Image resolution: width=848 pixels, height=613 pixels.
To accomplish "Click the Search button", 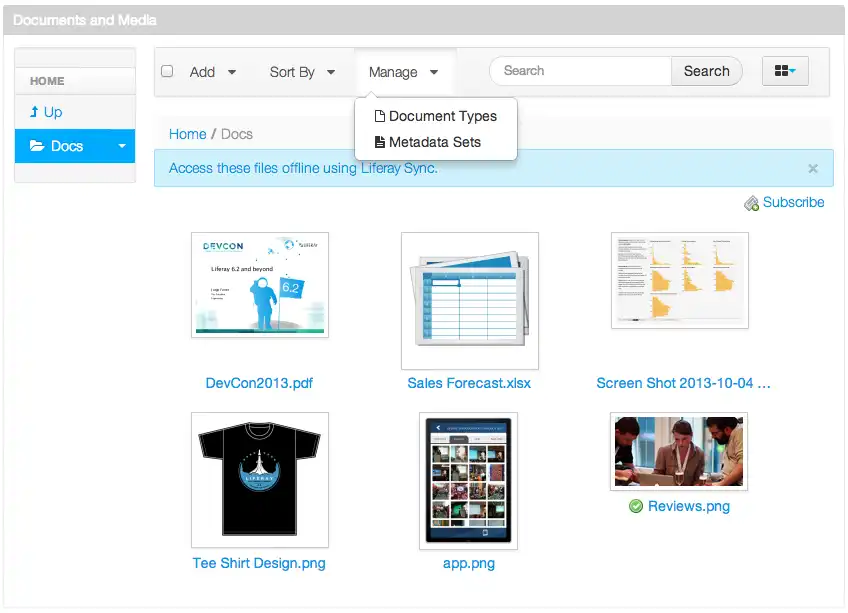I will click(x=706, y=71).
